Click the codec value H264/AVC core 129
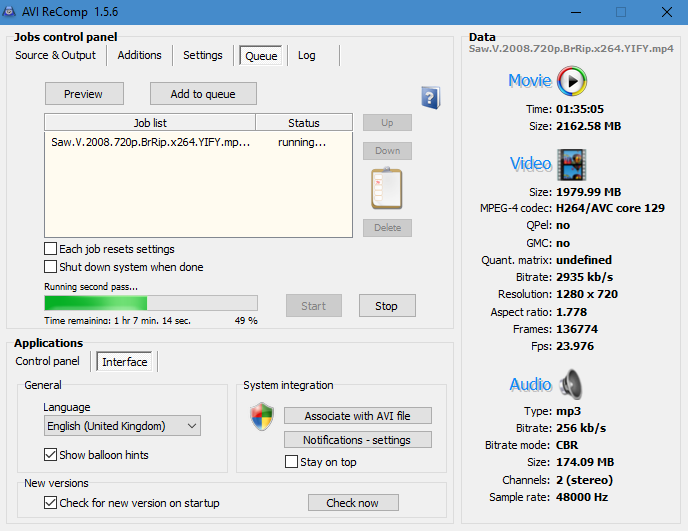The width and height of the screenshot is (688, 531). point(610,208)
